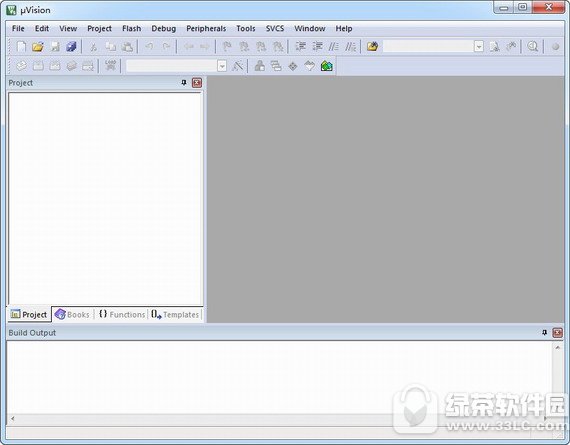This screenshot has width=570, height=445.
Task: Open the Help menu
Action: pyautogui.click(x=344, y=28)
